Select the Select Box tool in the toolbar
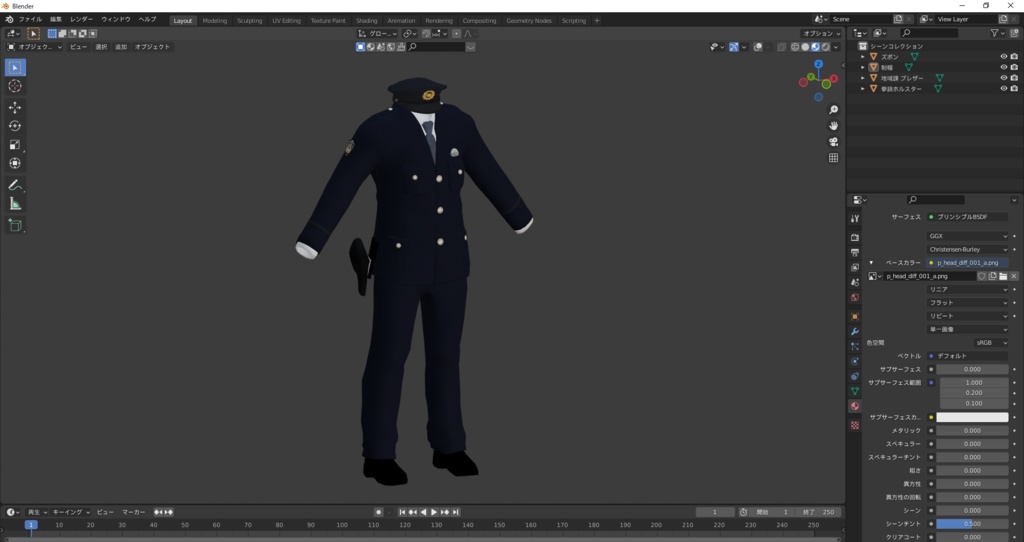1024x542 pixels. click(x=15, y=67)
